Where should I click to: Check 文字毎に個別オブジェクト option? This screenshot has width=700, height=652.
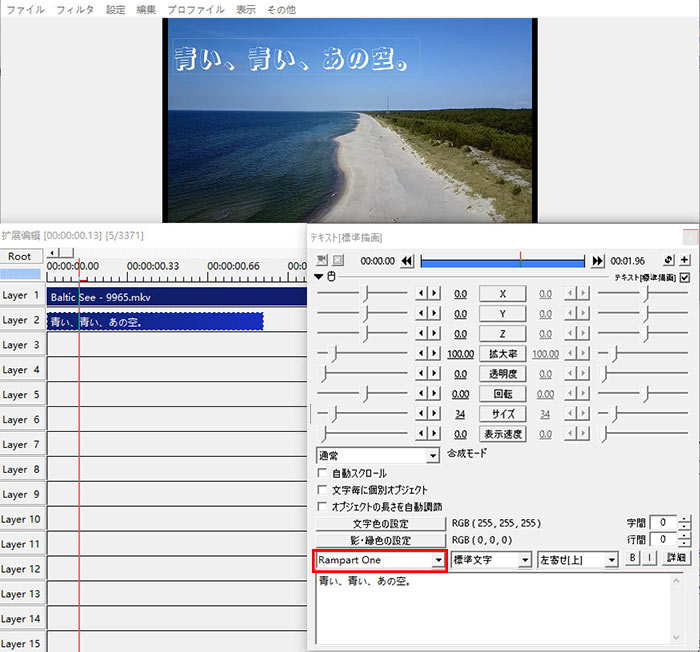point(322,490)
